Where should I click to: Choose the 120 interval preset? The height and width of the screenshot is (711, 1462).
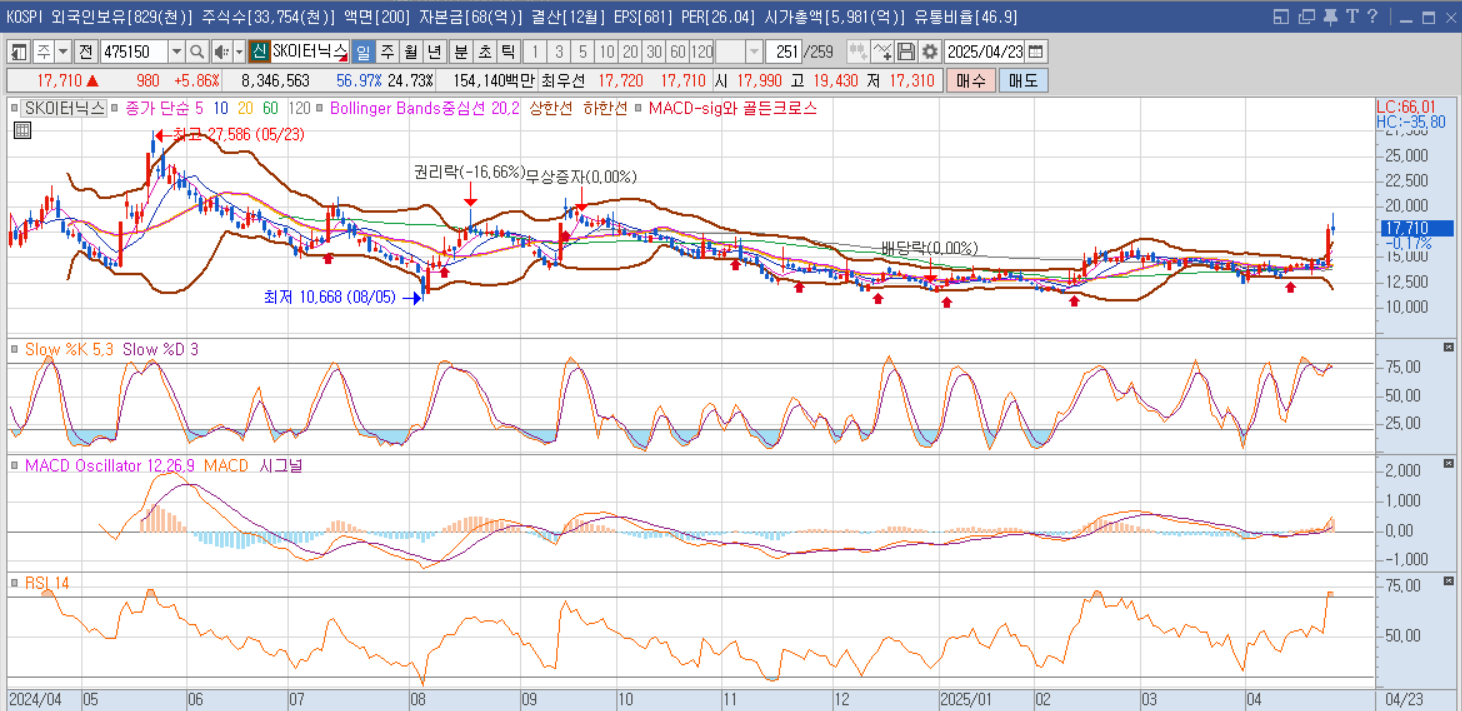(x=702, y=52)
